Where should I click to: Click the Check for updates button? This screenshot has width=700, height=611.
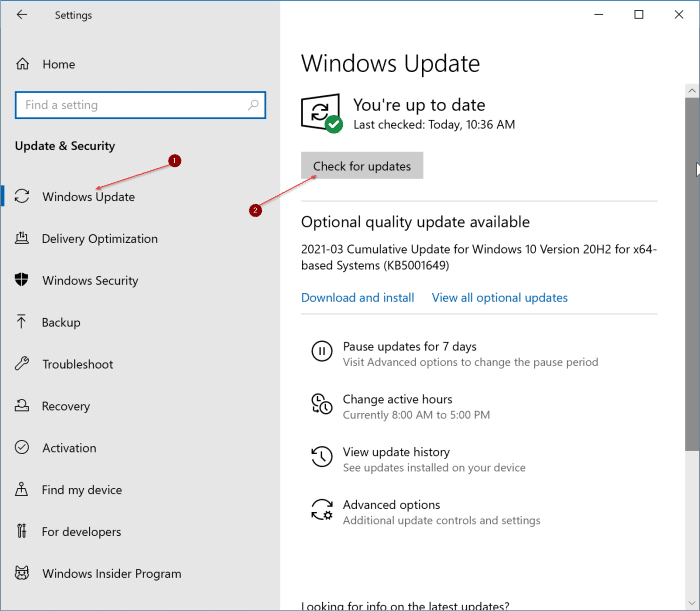[362, 166]
